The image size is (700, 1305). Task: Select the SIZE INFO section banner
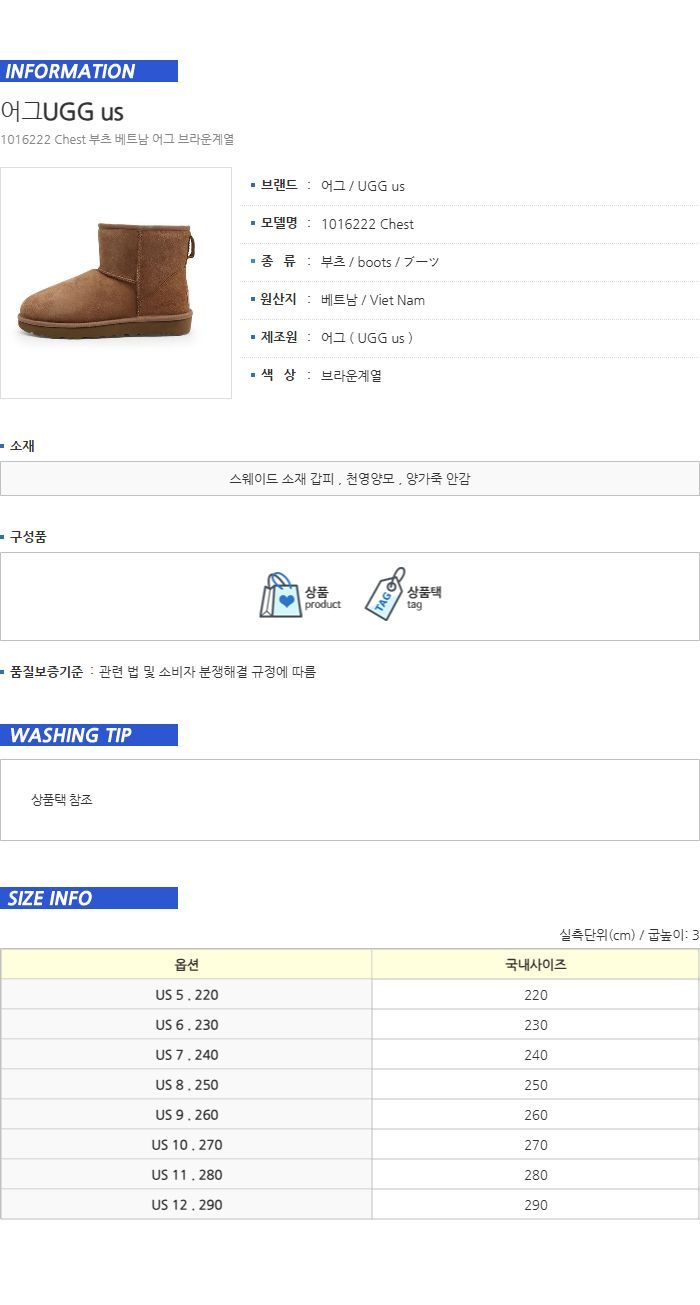coord(89,898)
